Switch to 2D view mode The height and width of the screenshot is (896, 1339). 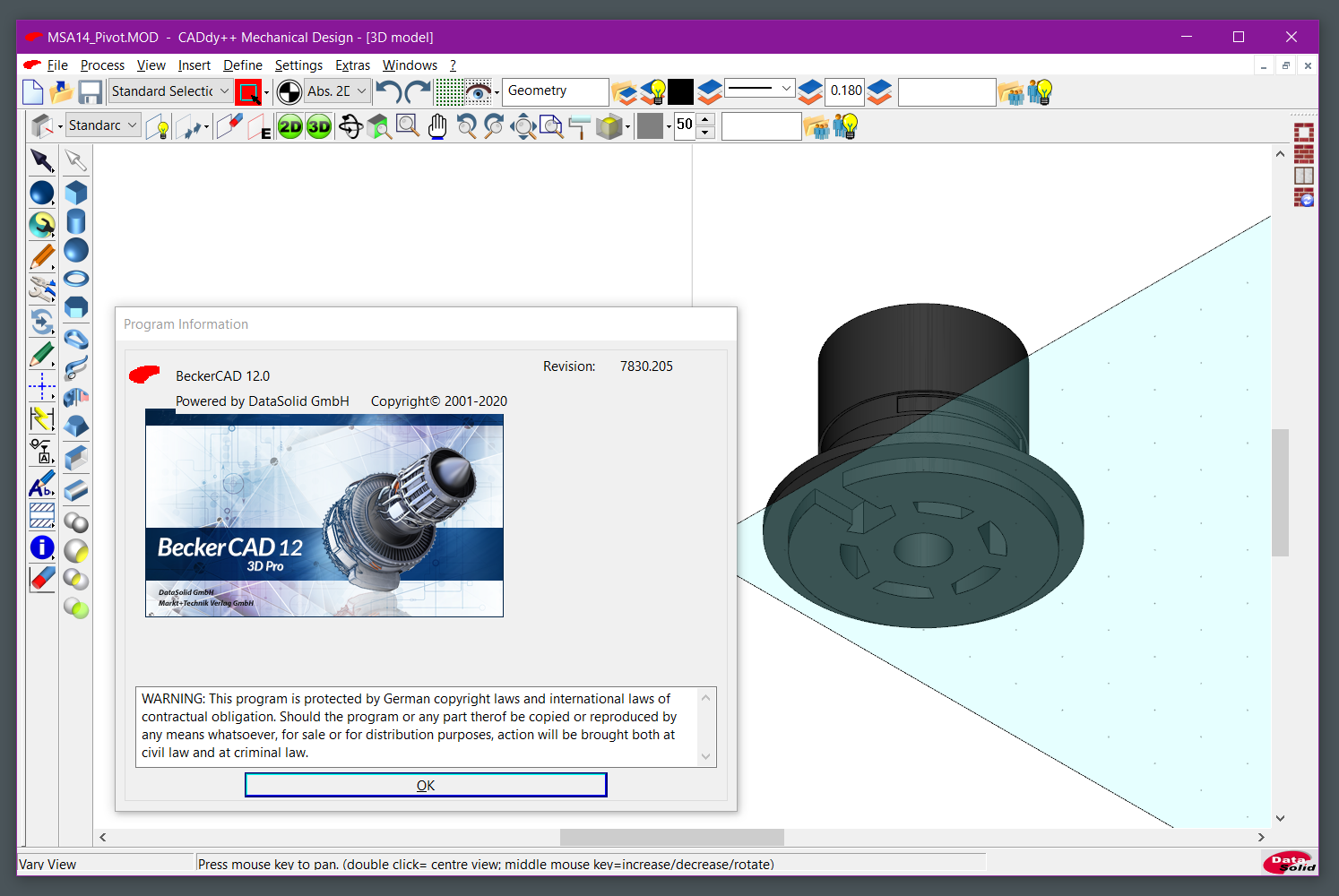click(x=290, y=126)
